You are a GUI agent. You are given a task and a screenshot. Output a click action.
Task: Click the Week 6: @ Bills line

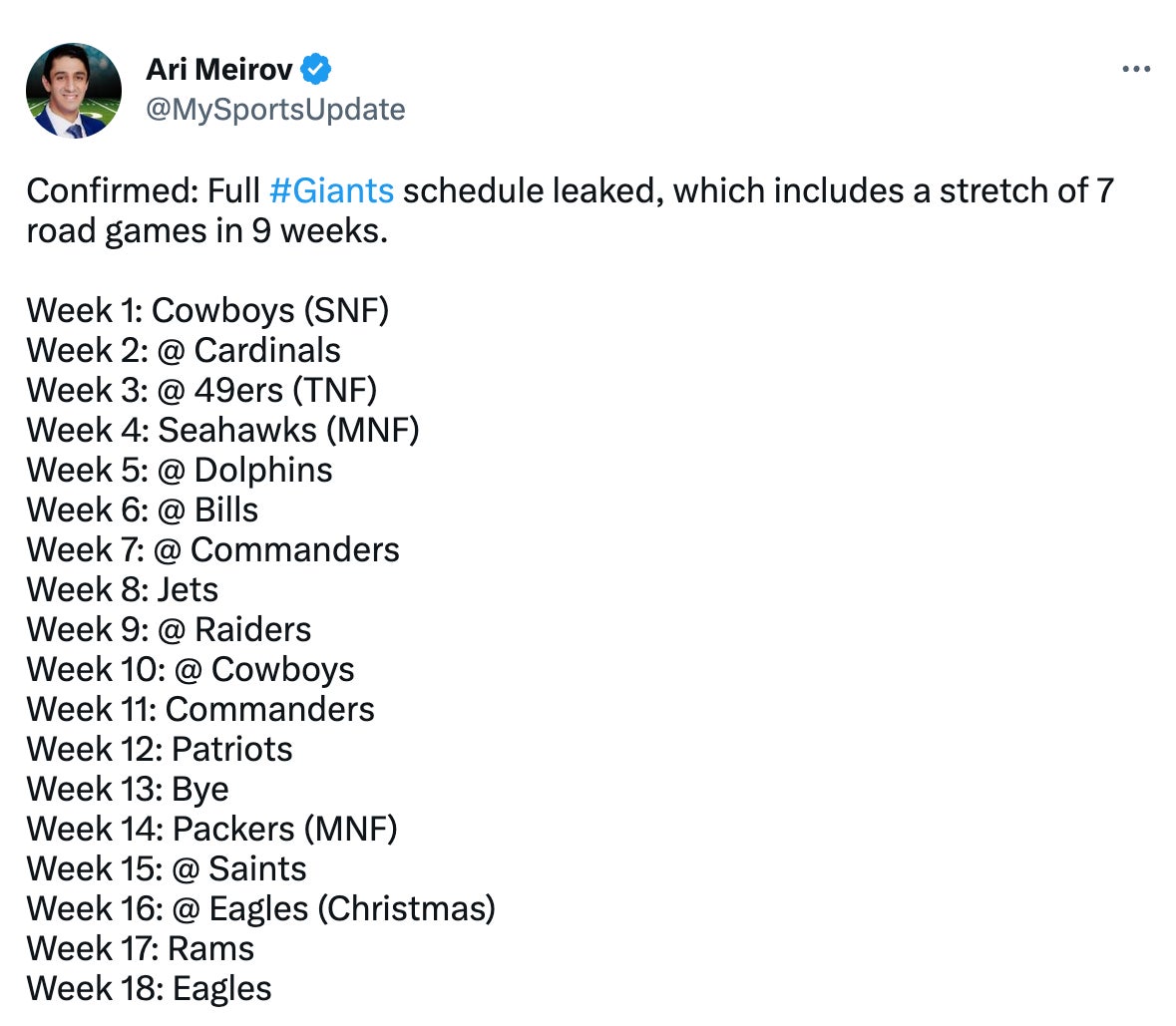pos(143,510)
